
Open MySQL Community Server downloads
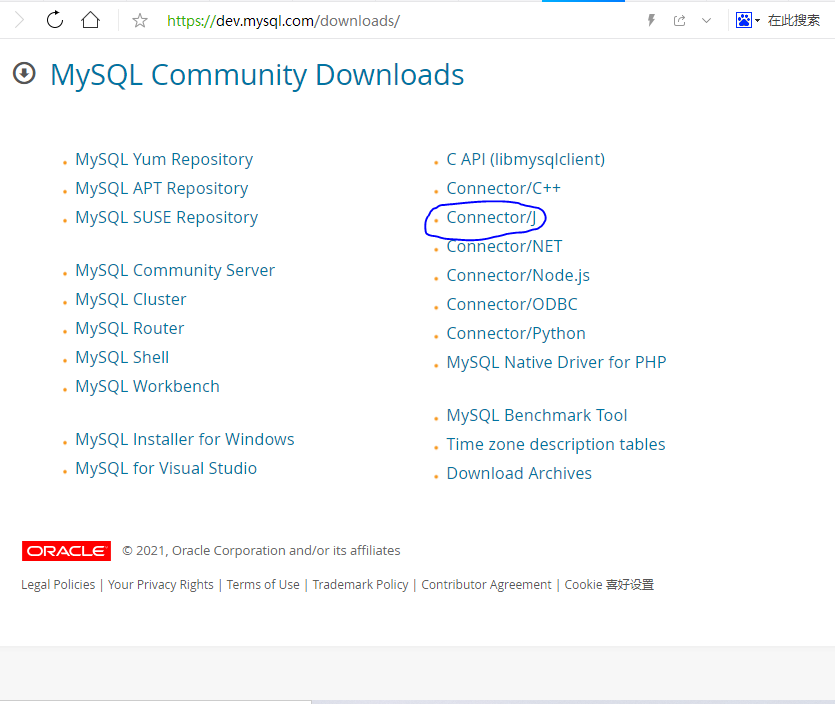174,270
